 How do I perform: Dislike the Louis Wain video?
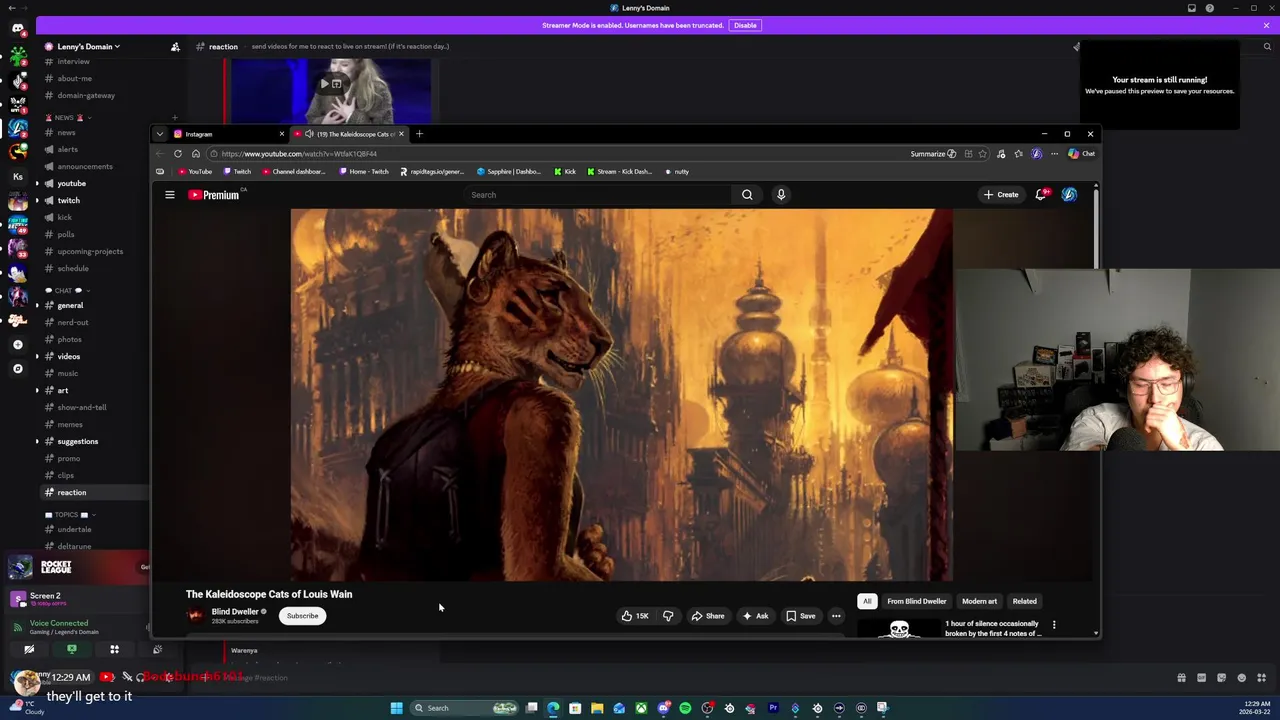tap(668, 616)
